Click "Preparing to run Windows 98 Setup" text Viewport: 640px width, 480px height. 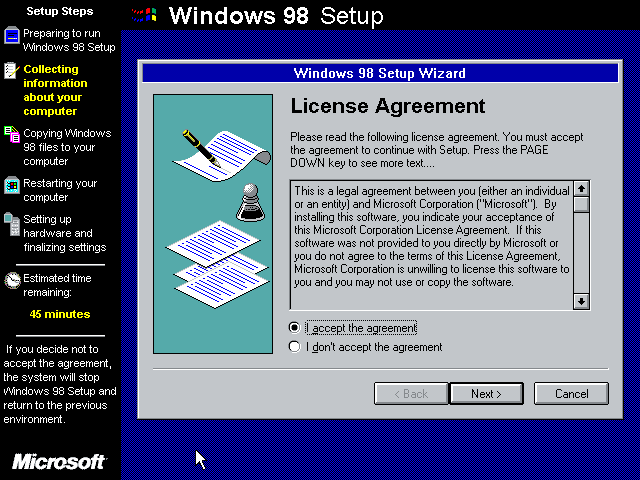tap(69, 40)
